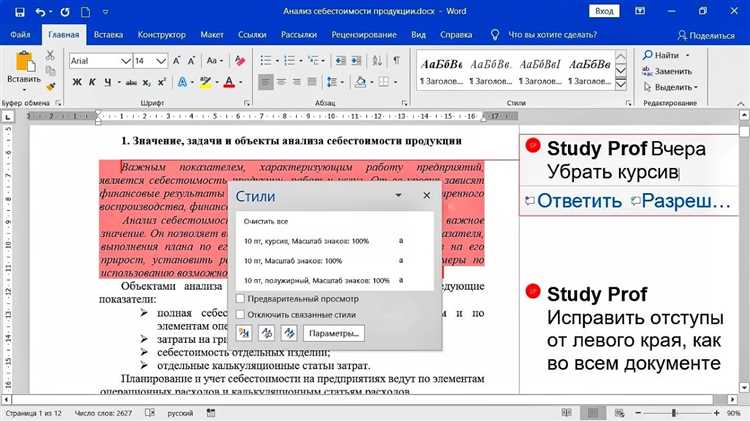The height and width of the screenshot is (421, 750).
Task: Toggle bold (Ж) formatting
Action: [77, 82]
